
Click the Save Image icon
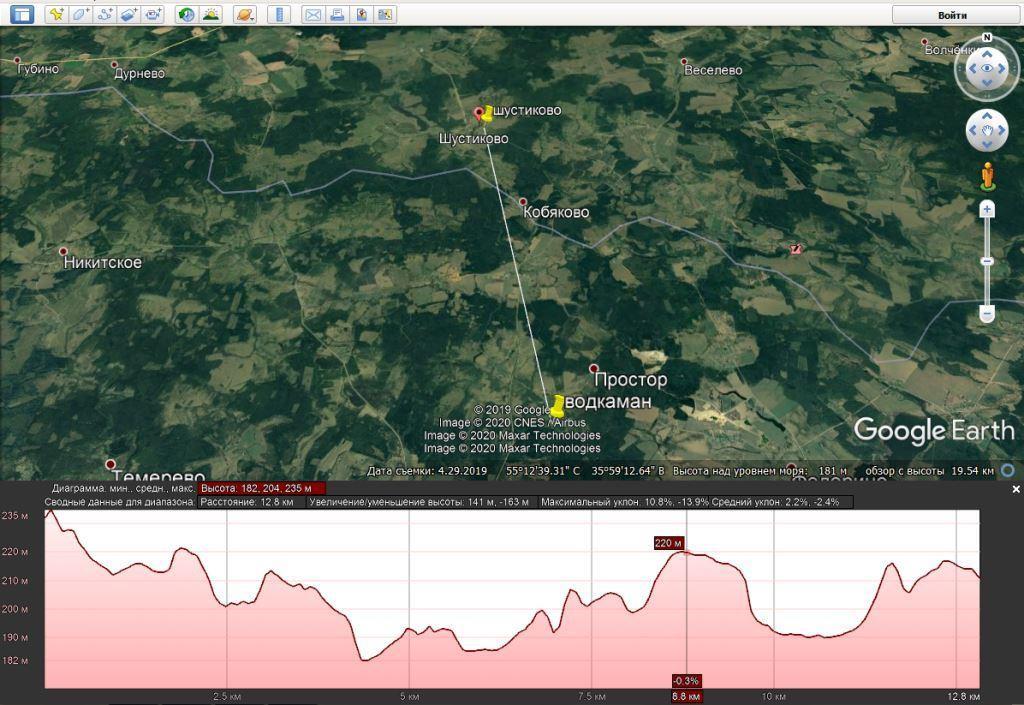[361, 14]
